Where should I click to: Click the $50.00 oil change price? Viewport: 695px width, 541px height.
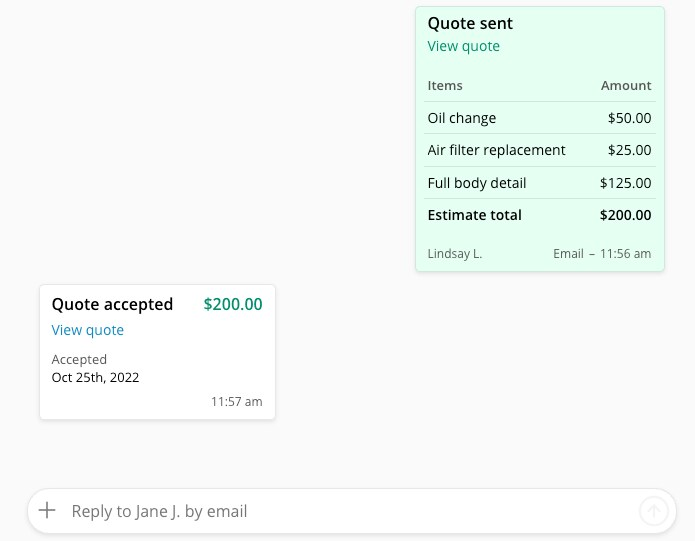pos(629,118)
